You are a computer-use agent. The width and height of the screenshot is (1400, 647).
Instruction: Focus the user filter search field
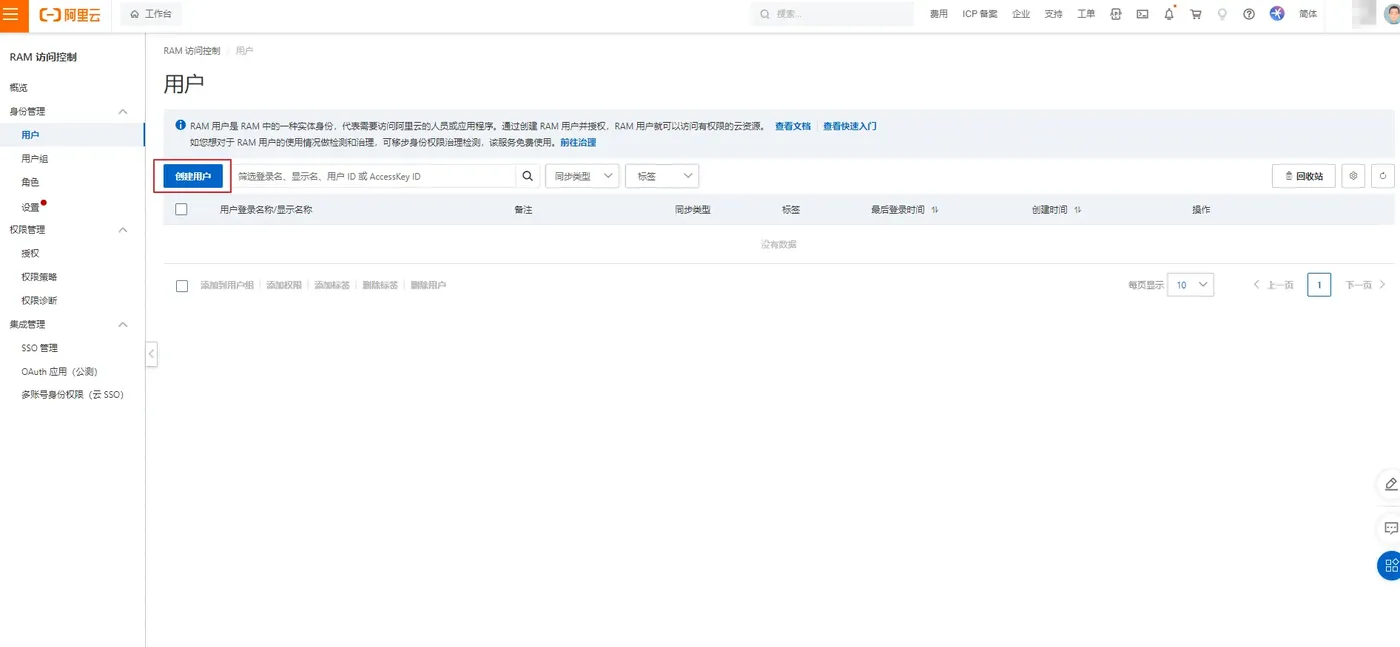(x=373, y=176)
